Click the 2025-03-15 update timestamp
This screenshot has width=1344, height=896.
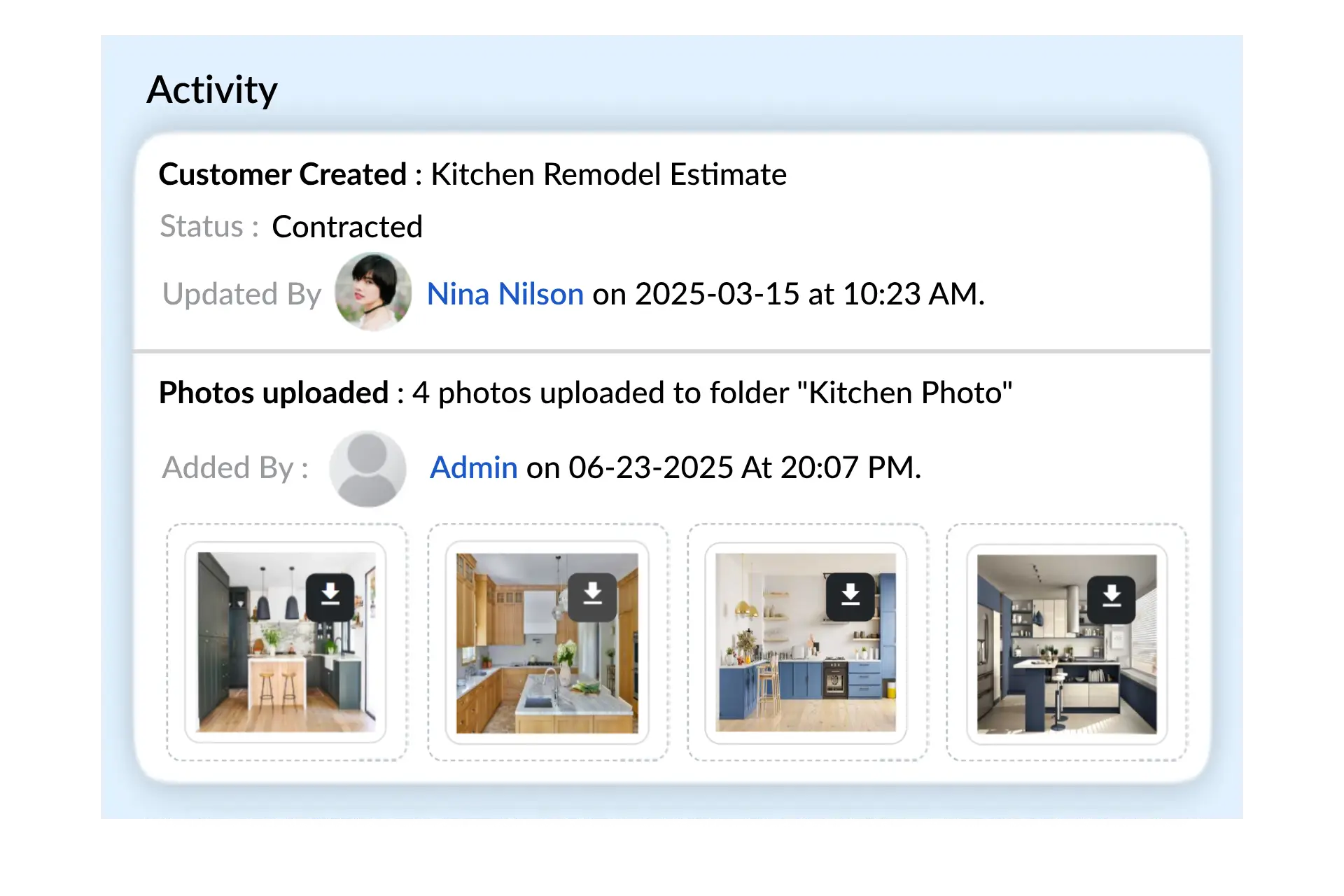[717, 294]
